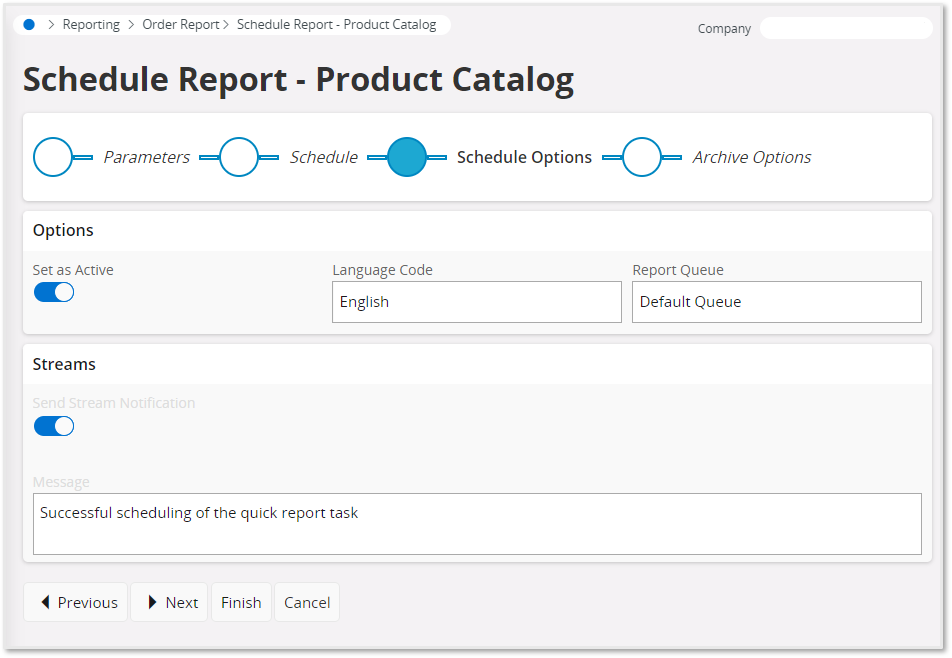This screenshot has height=658, width=952.
Task: Click the back arrow icon on Previous button
Action: 44,602
